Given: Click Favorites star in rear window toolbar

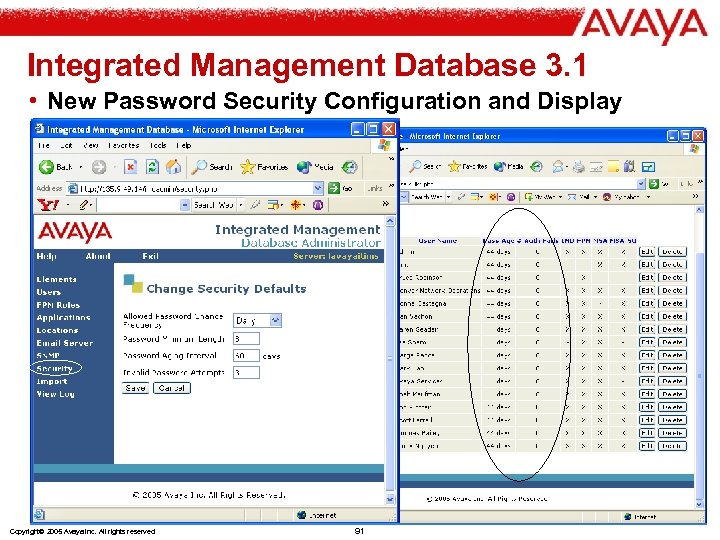Looking at the screenshot, I should [454, 166].
